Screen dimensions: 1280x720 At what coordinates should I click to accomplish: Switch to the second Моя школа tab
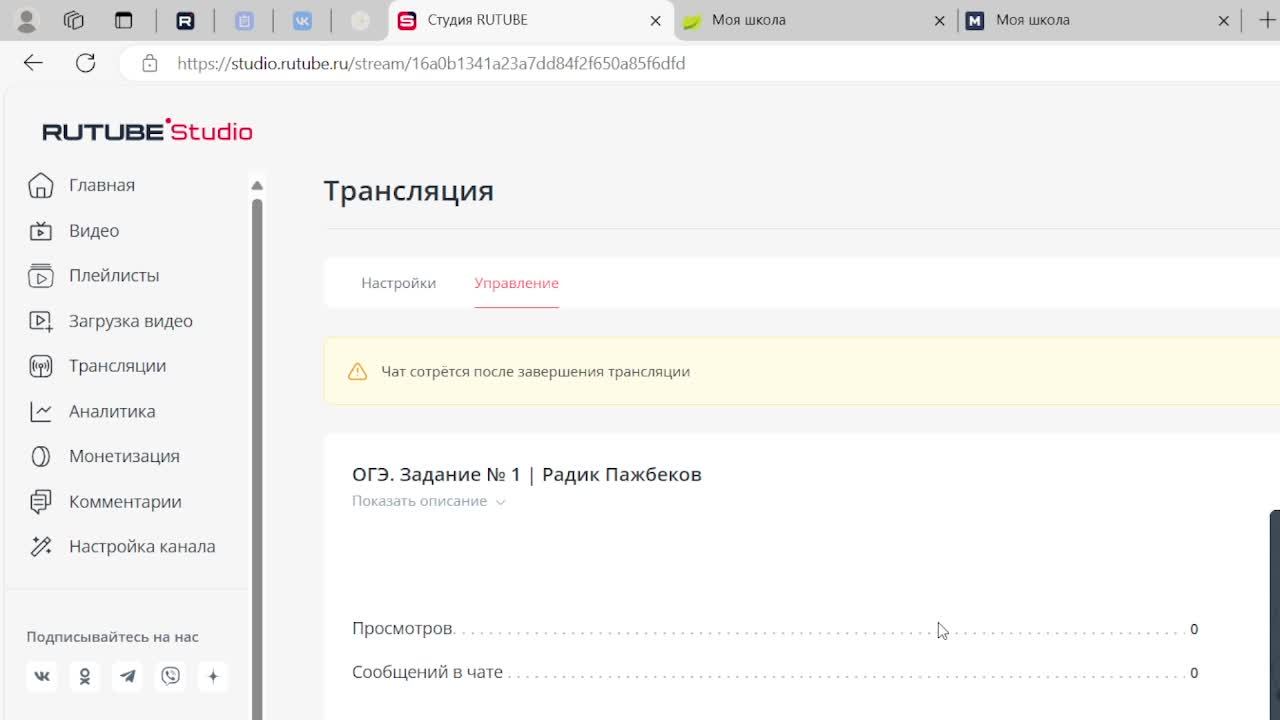pyautogui.click(x=1096, y=20)
